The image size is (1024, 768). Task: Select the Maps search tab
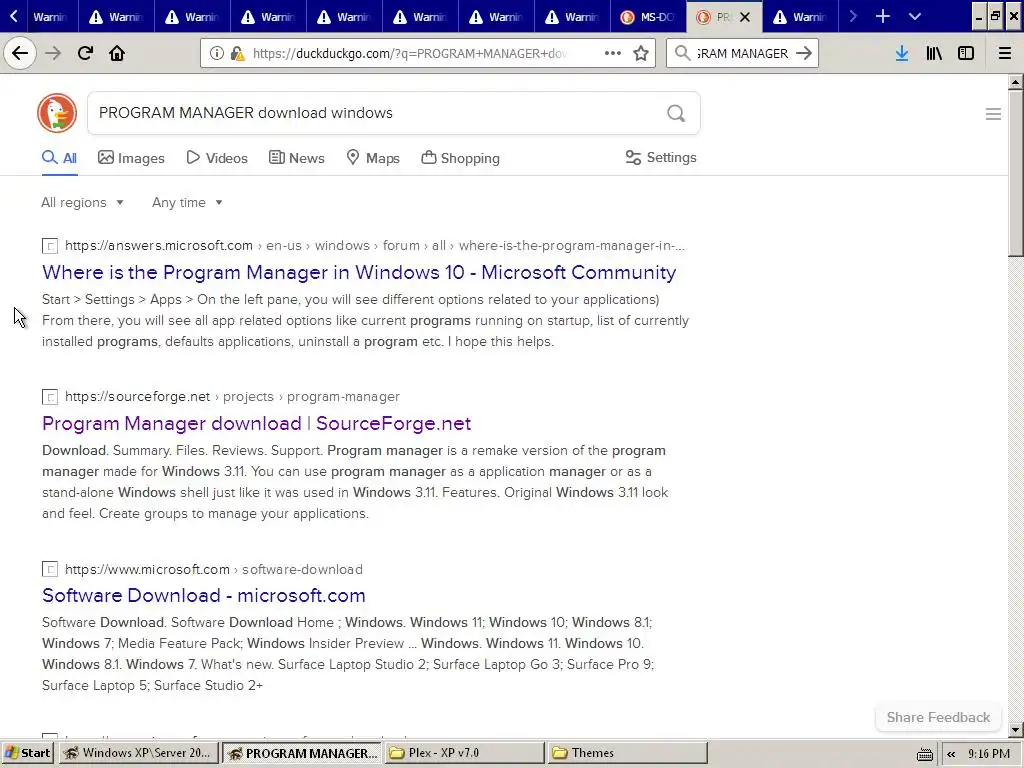point(373,158)
